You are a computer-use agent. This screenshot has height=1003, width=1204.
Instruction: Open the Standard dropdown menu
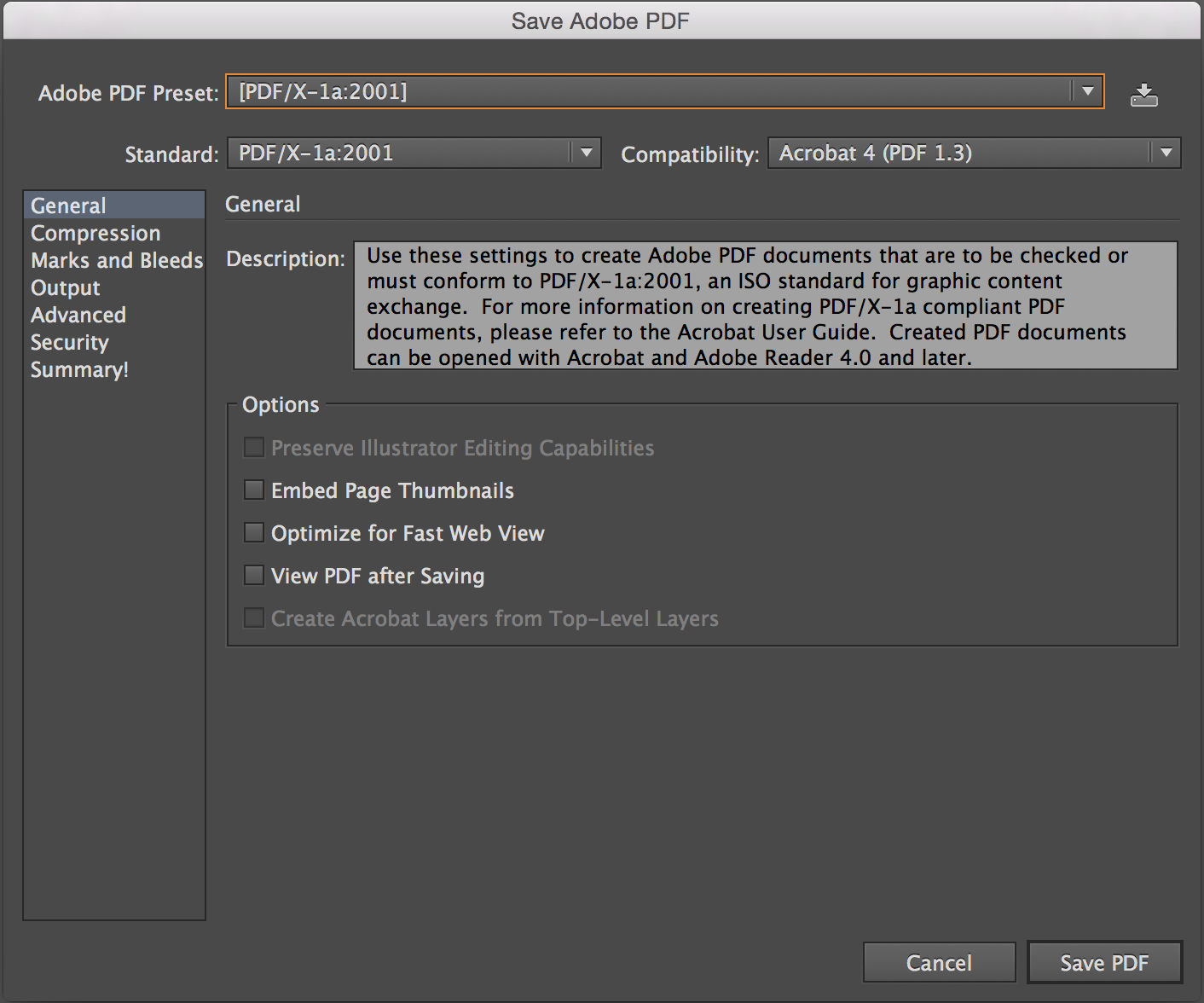[x=414, y=154]
